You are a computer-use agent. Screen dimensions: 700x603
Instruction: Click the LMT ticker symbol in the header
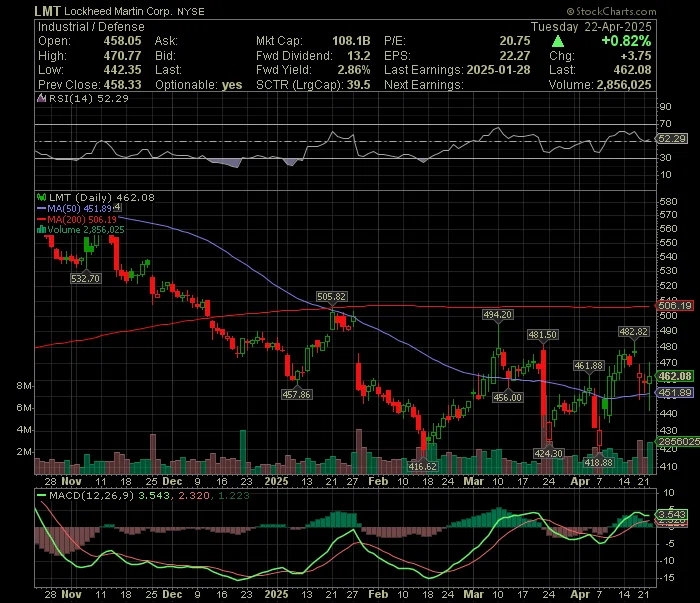click(x=47, y=11)
